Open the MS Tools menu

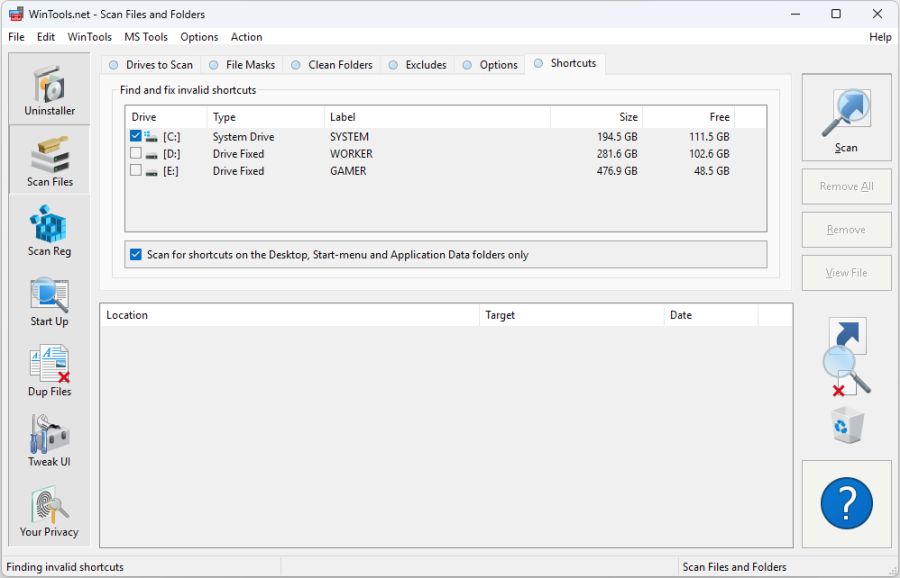click(145, 37)
